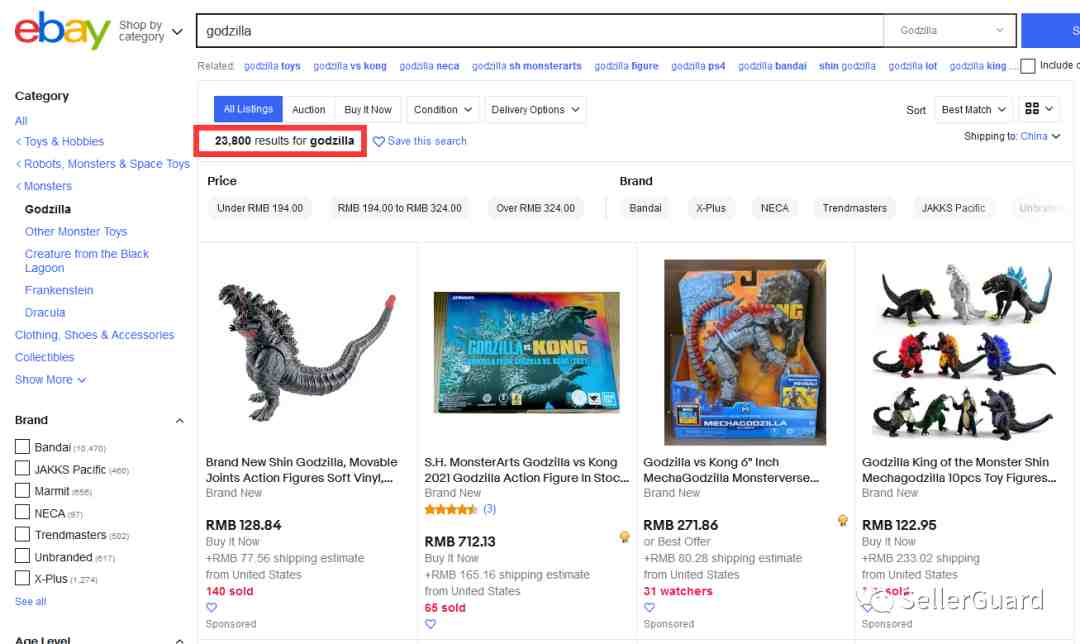This screenshot has width=1080, height=644.
Task: Switch to the Buy It Now tab
Action: pyautogui.click(x=368, y=110)
